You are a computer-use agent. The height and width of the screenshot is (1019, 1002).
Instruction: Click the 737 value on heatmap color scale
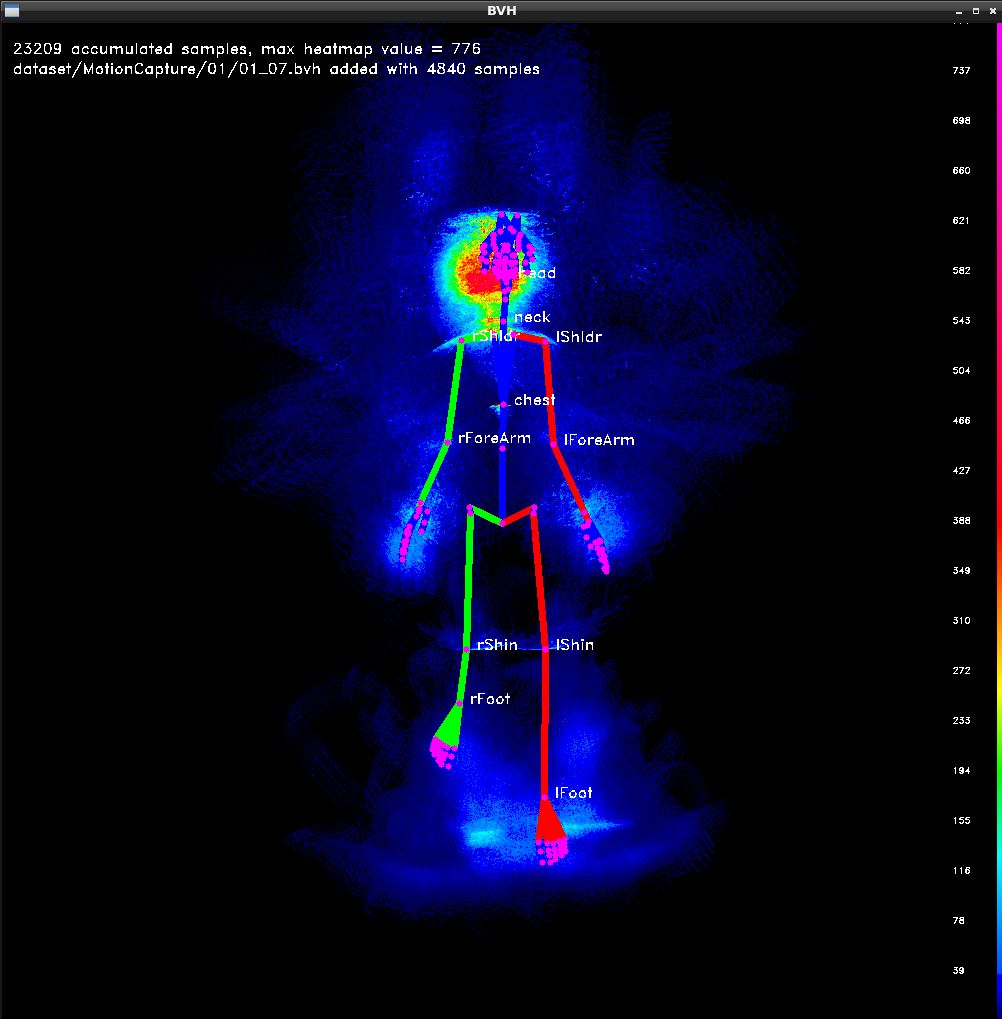pos(961,71)
